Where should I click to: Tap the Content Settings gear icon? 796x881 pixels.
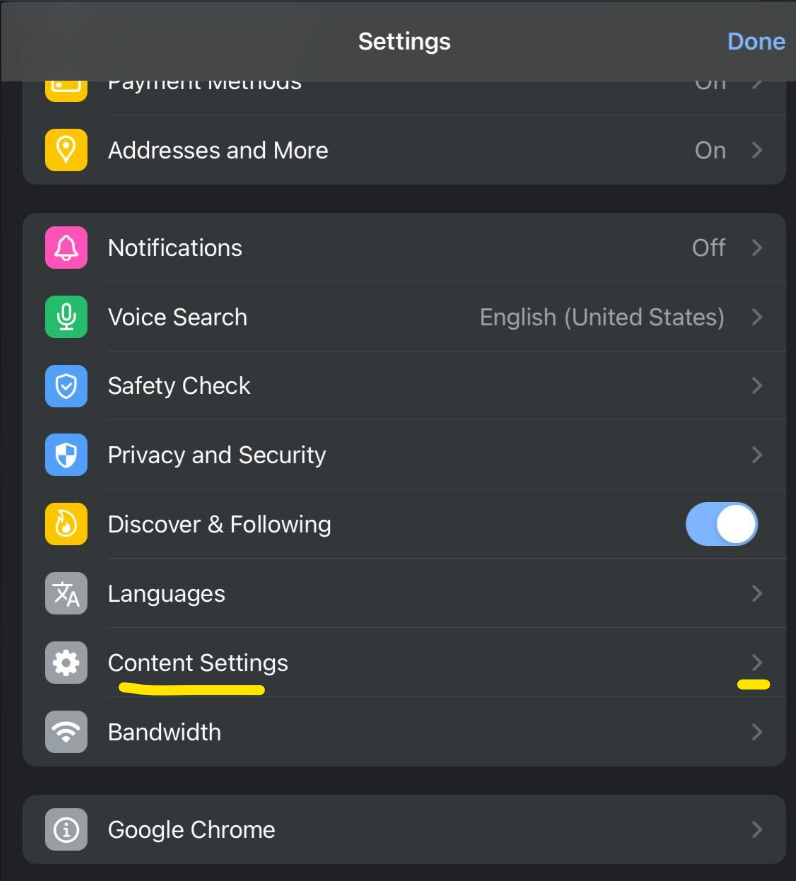tap(66, 663)
